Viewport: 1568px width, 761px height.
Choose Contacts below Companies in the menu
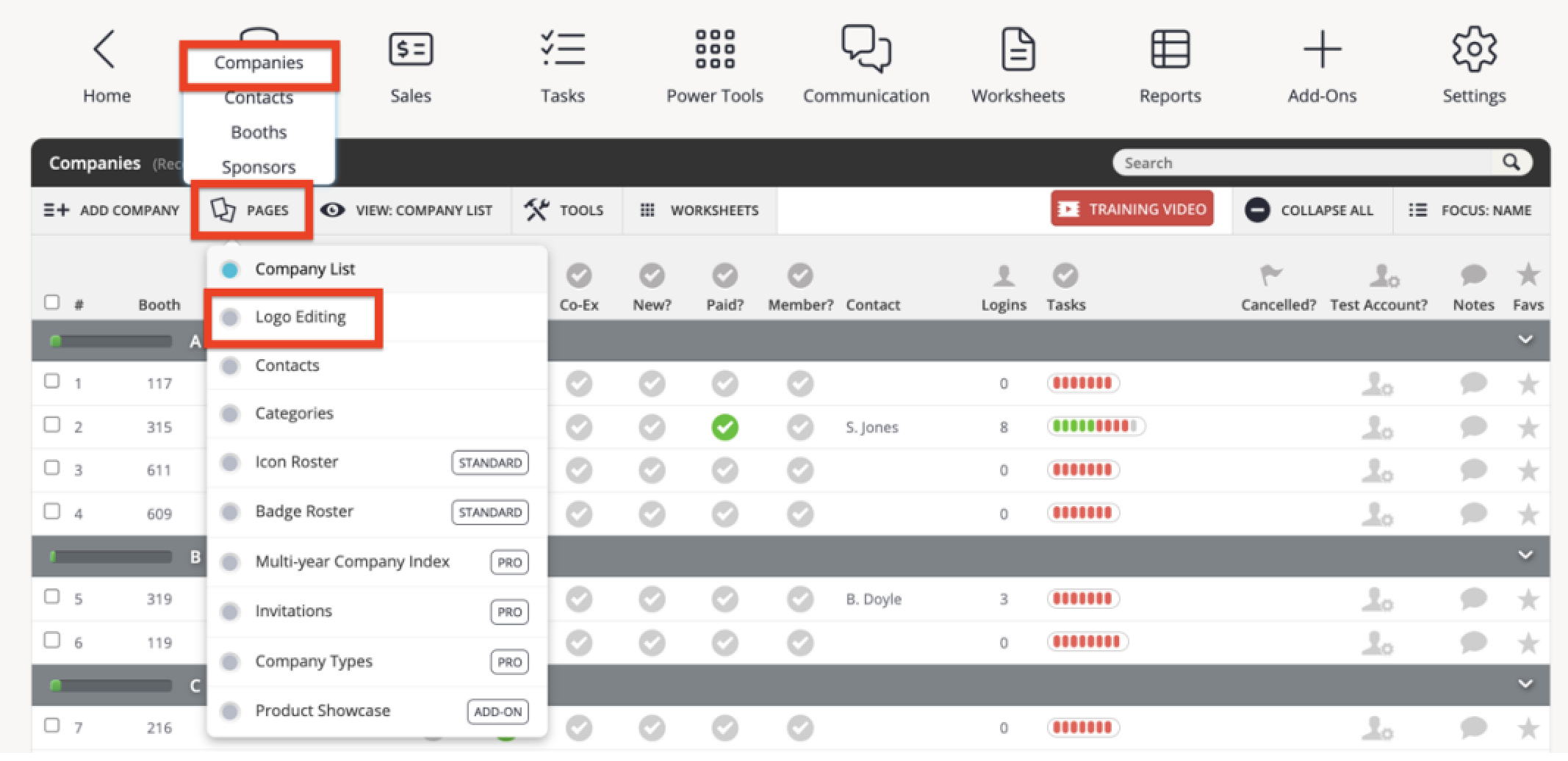click(259, 97)
